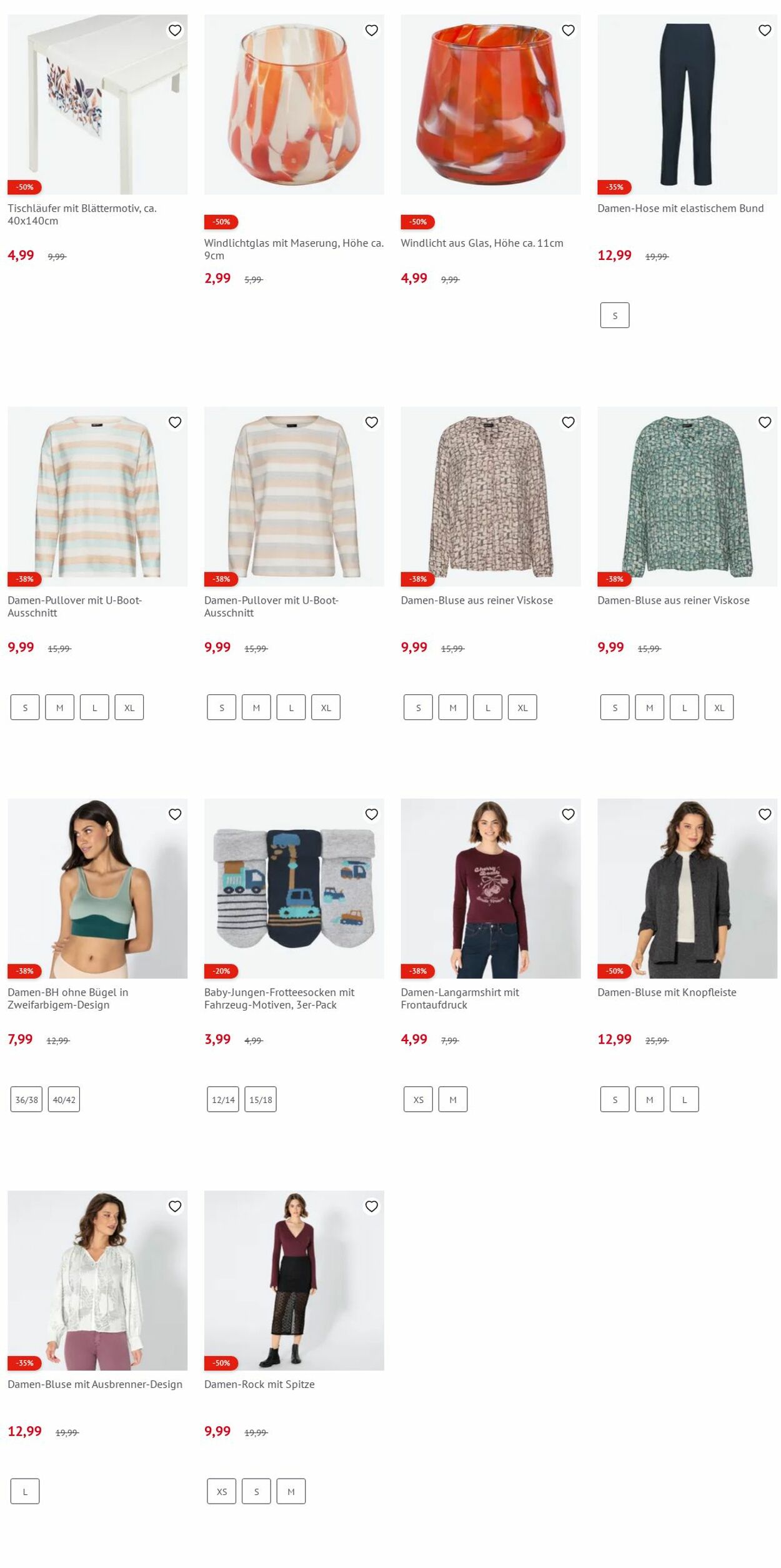Favorite the Tischläufer mit Blättermotiv heart icon
The height and width of the screenshot is (1568, 781).
[175, 30]
